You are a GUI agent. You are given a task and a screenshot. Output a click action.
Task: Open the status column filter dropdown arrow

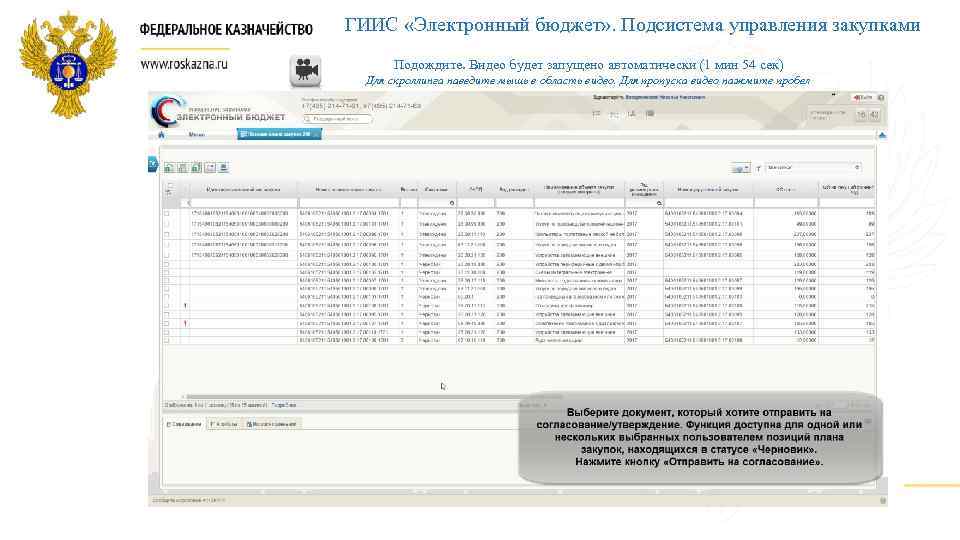[x=452, y=203]
